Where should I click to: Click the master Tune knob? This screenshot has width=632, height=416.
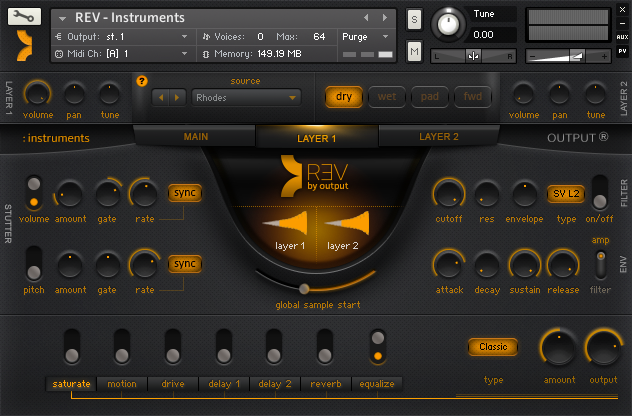(x=448, y=24)
